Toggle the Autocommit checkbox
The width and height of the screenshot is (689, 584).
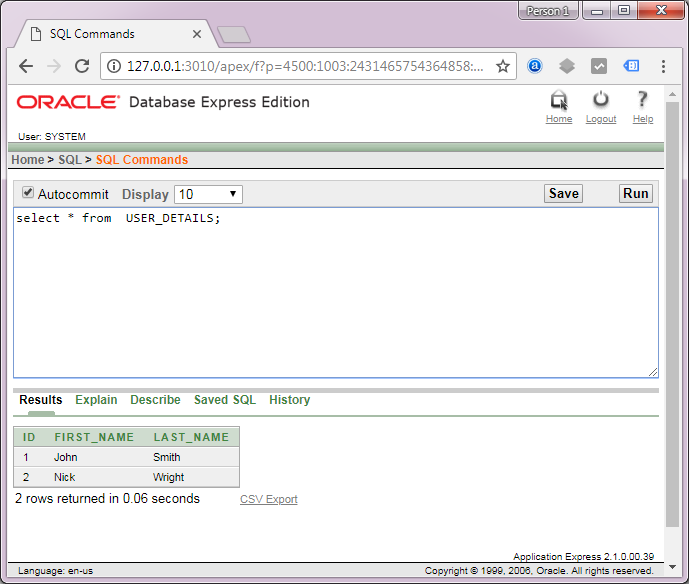click(x=28, y=193)
